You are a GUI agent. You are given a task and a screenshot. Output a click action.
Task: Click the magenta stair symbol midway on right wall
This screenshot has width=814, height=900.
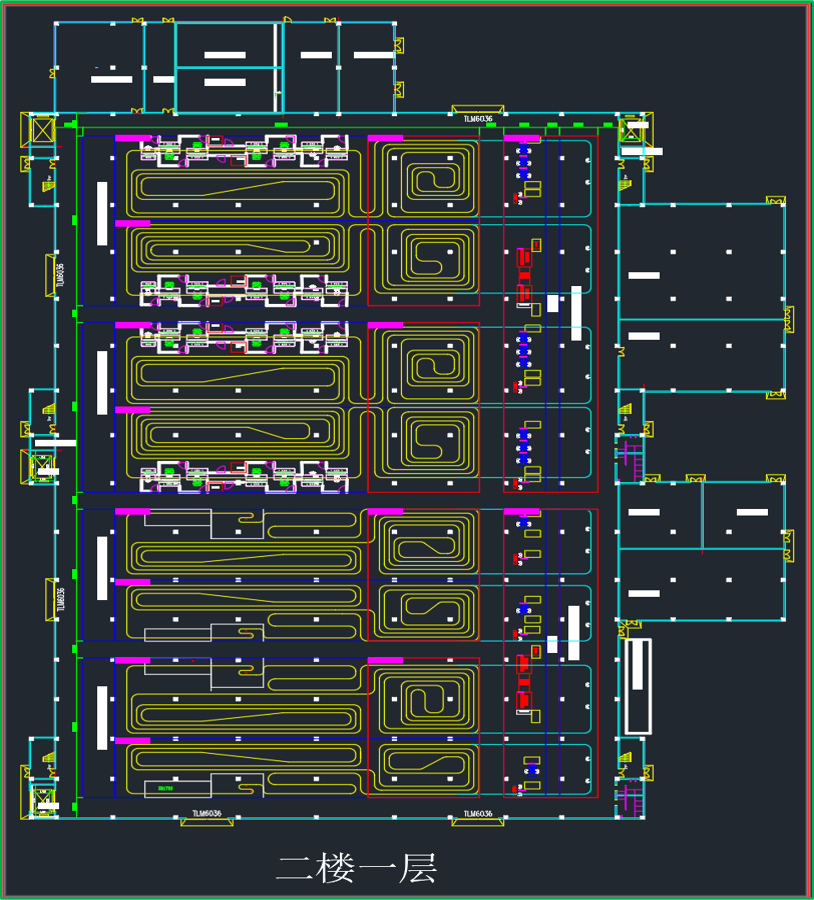tap(628, 453)
